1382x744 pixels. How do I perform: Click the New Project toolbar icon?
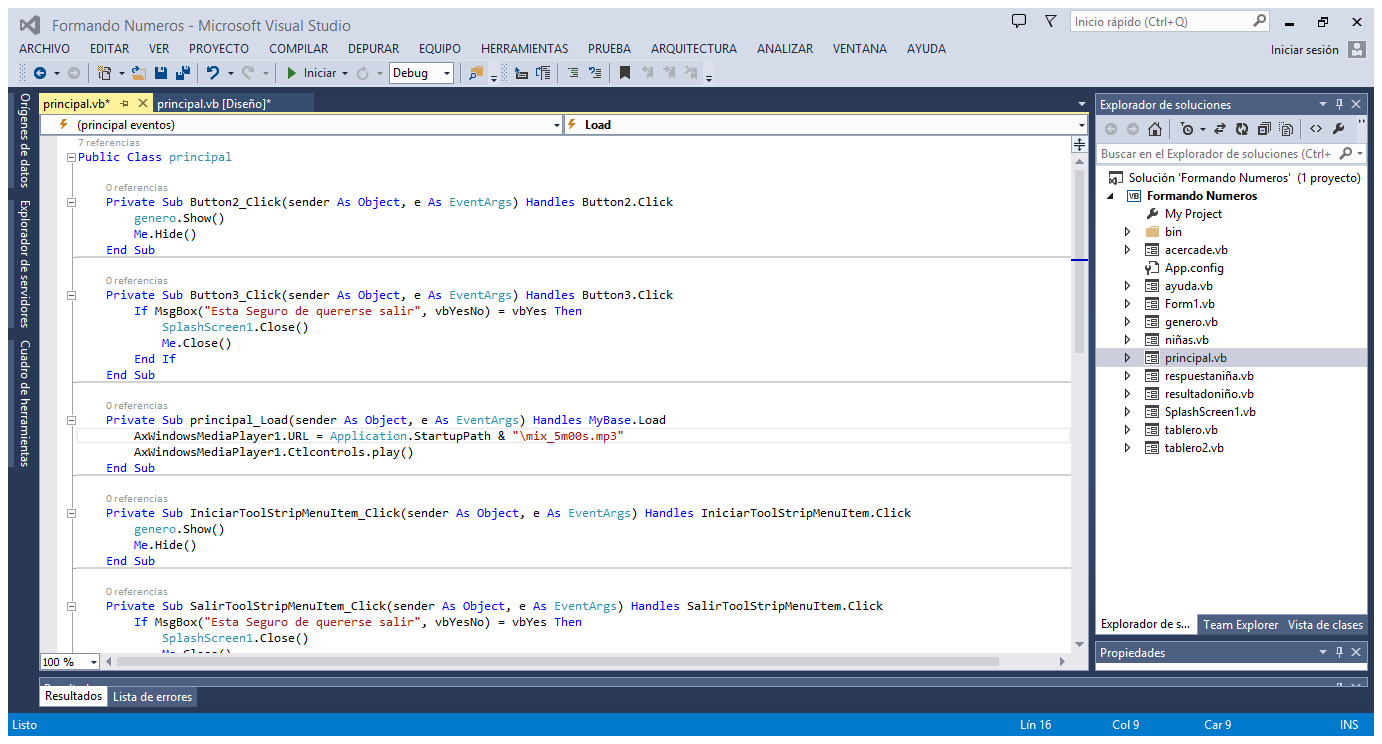pyautogui.click(x=104, y=73)
